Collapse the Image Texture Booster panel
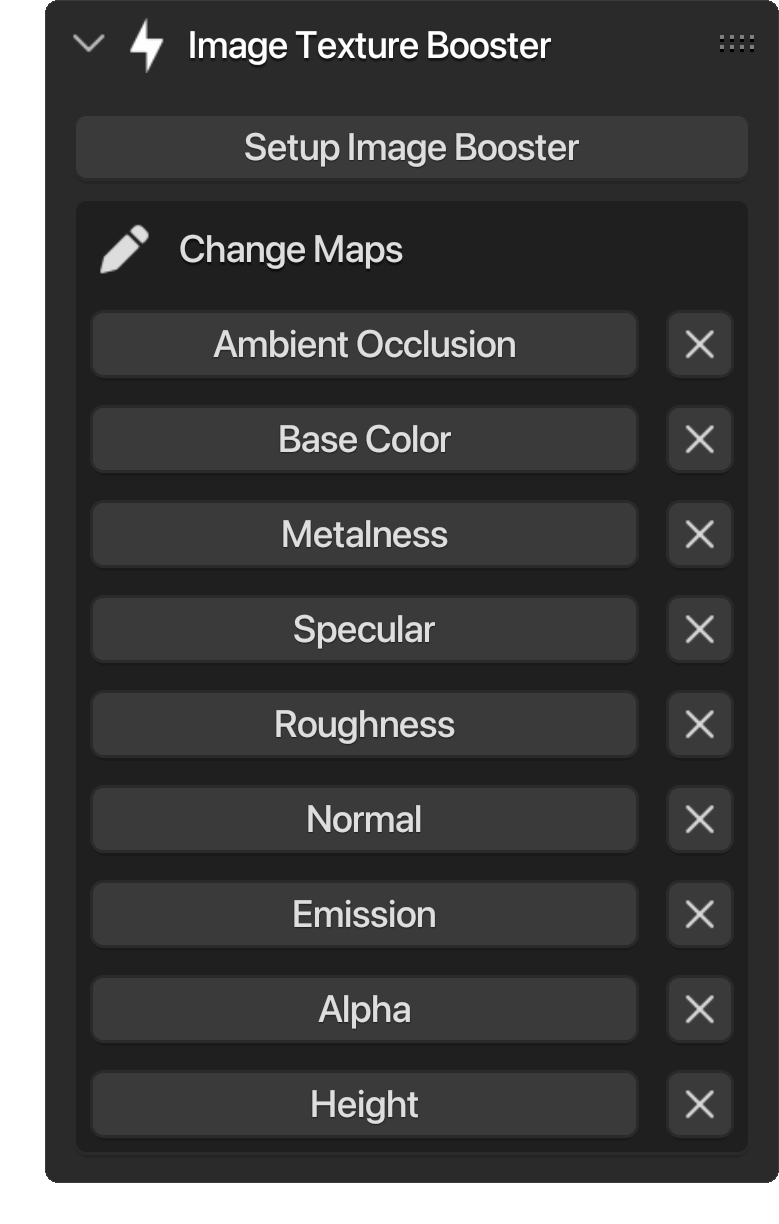 [89, 44]
